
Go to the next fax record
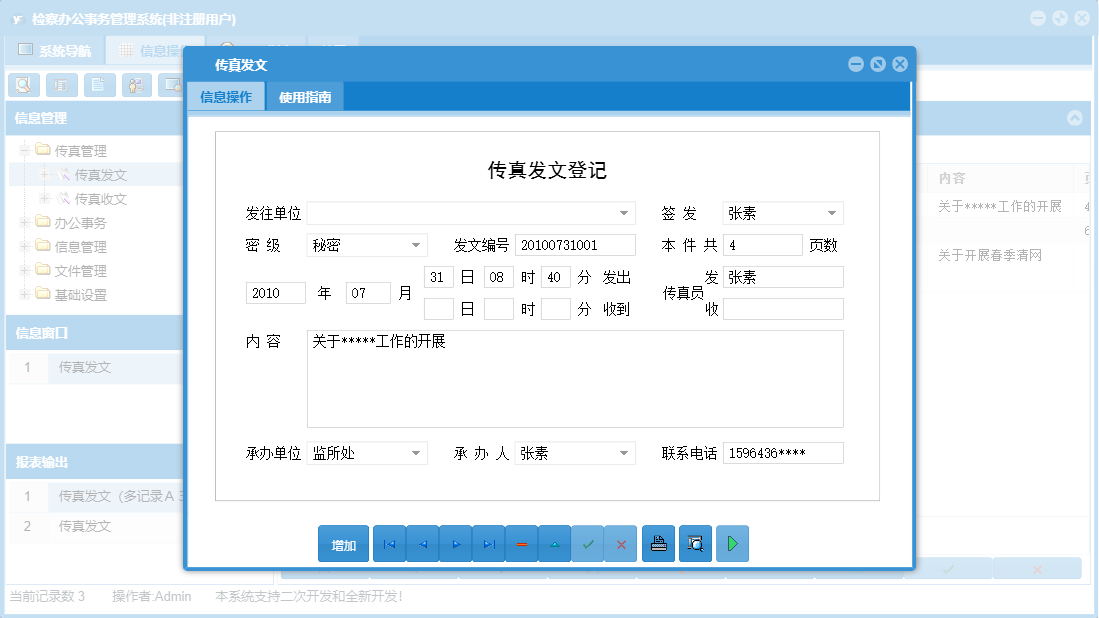point(455,543)
